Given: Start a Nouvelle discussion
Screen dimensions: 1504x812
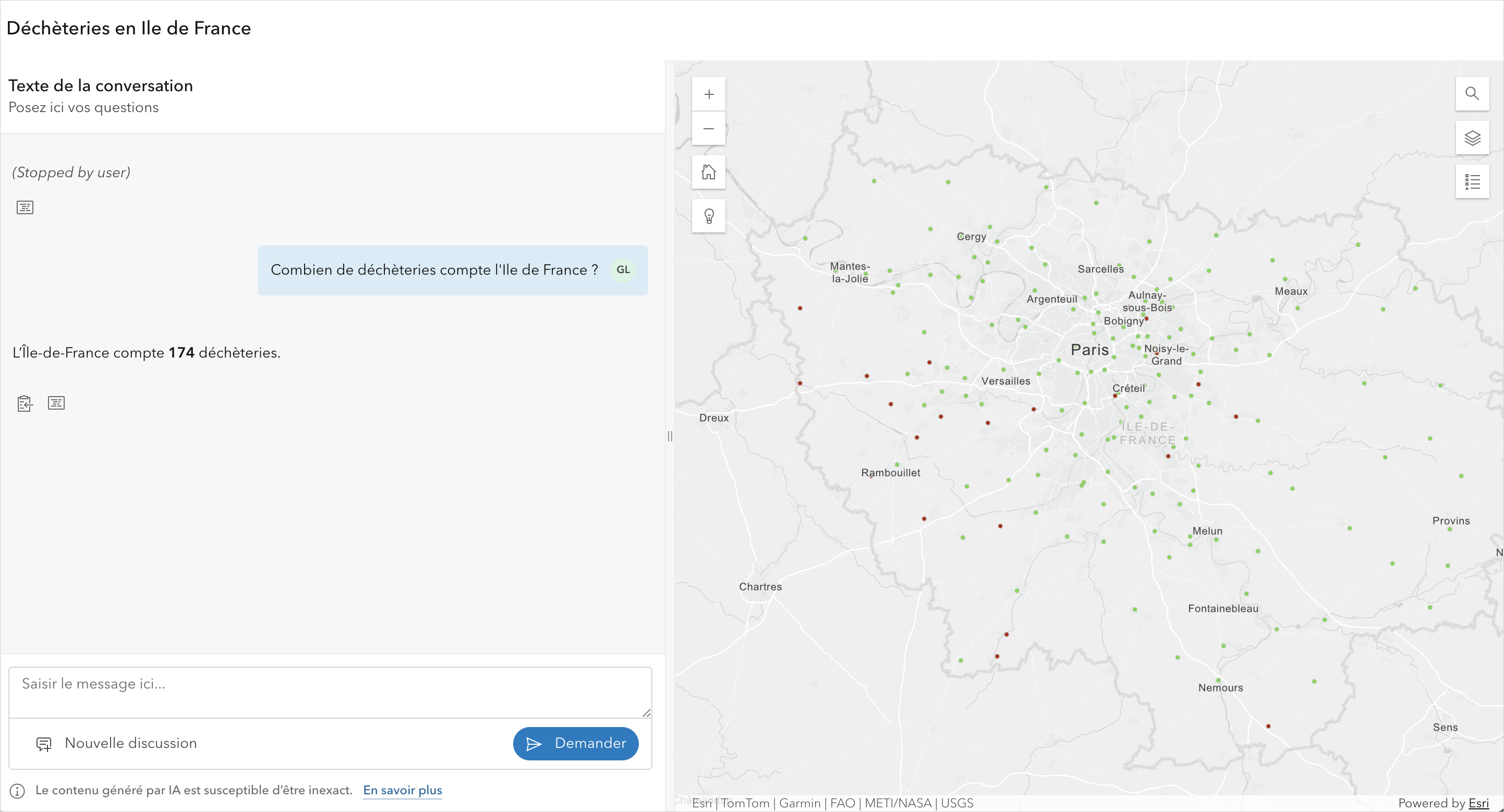Looking at the screenshot, I should pyautogui.click(x=117, y=743).
